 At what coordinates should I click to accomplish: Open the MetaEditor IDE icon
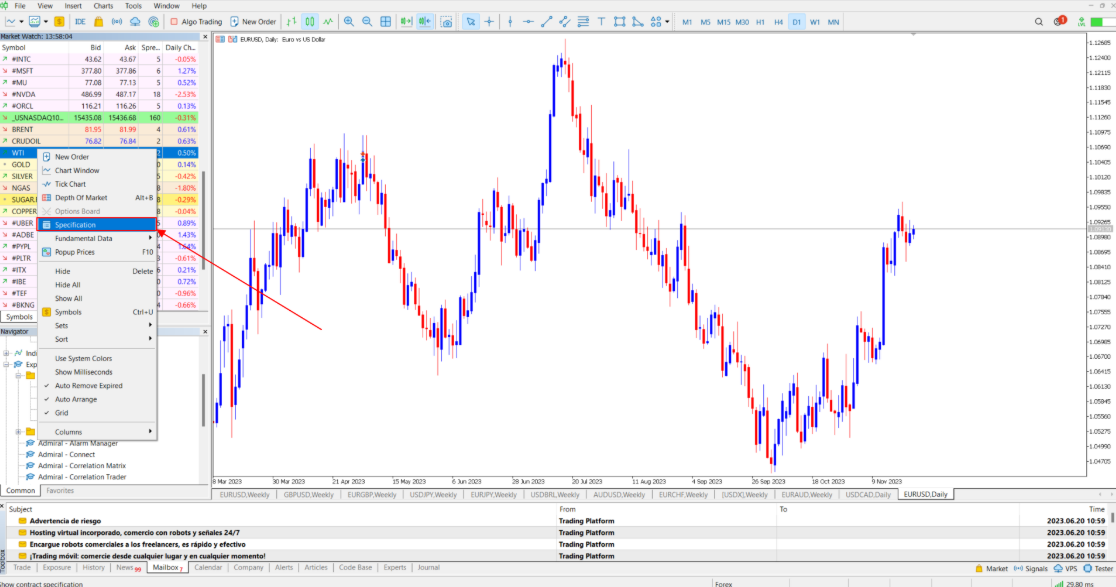(x=80, y=22)
